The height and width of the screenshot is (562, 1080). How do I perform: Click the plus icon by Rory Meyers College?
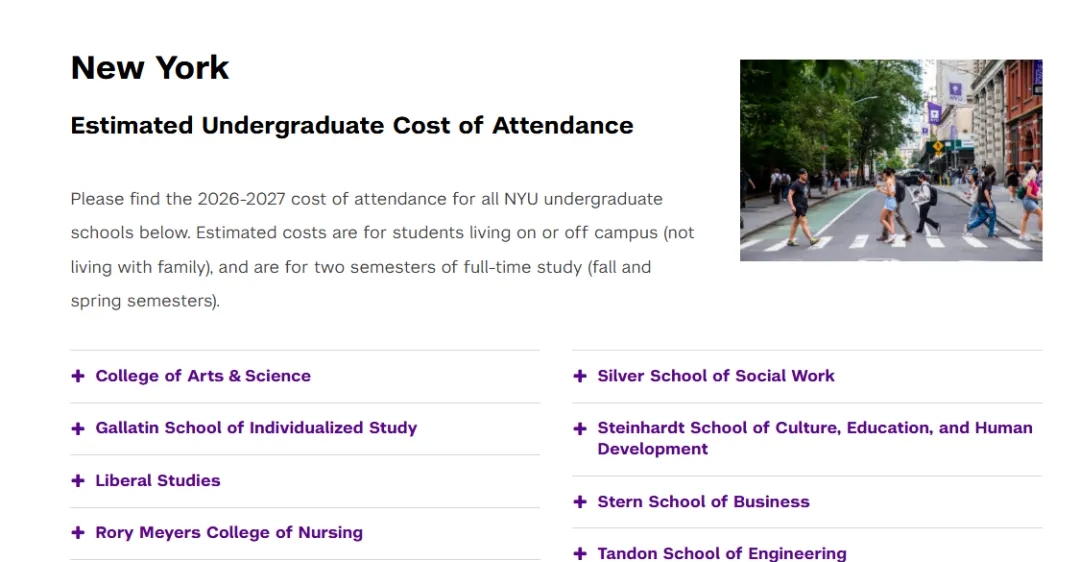pos(78,533)
